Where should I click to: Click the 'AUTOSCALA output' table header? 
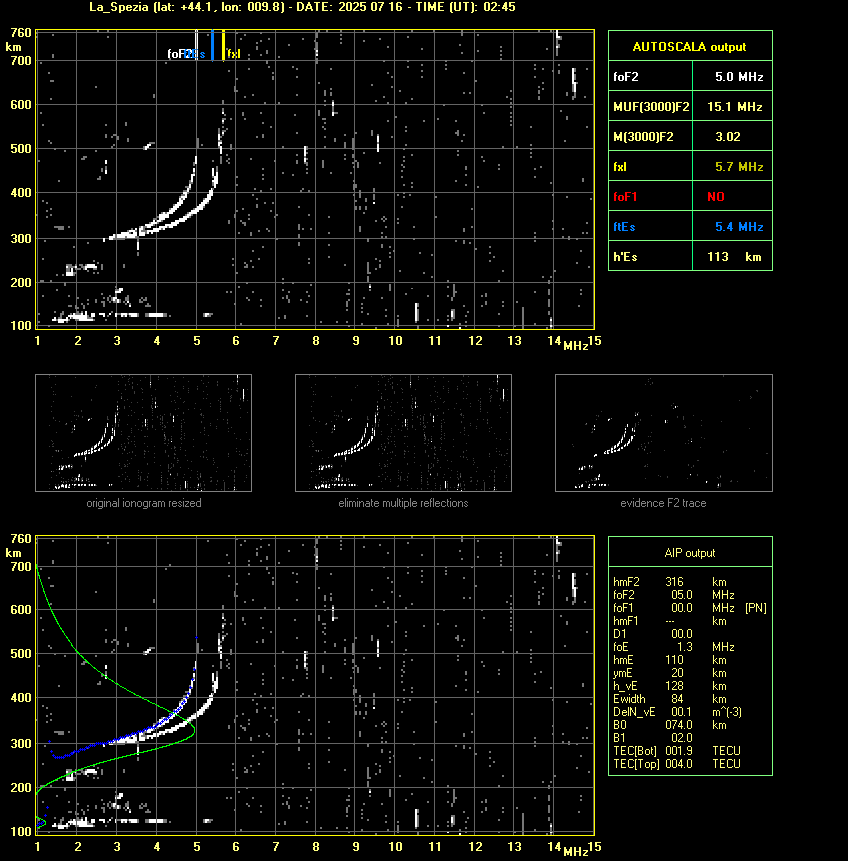(690, 47)
